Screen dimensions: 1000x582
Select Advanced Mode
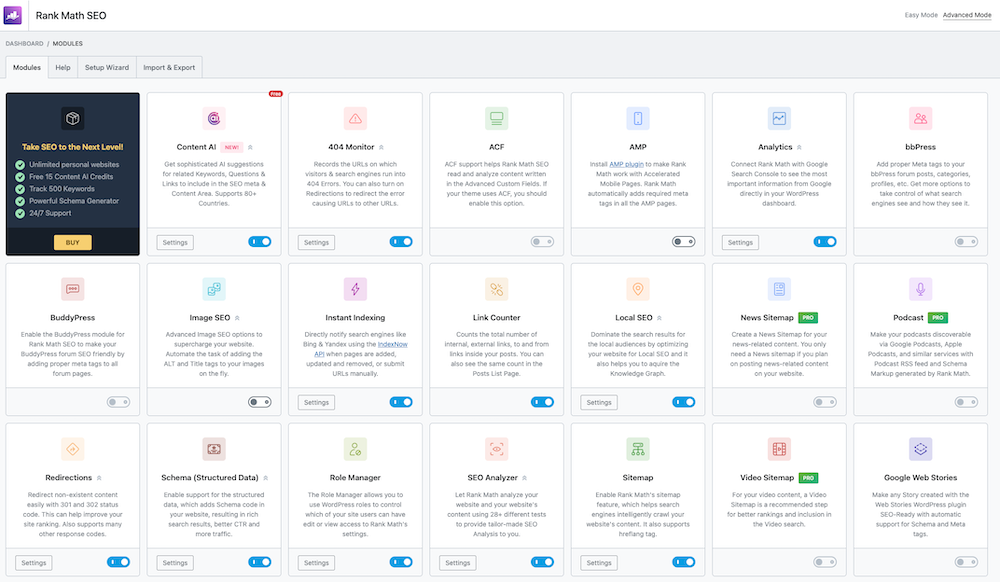(967, 15)
